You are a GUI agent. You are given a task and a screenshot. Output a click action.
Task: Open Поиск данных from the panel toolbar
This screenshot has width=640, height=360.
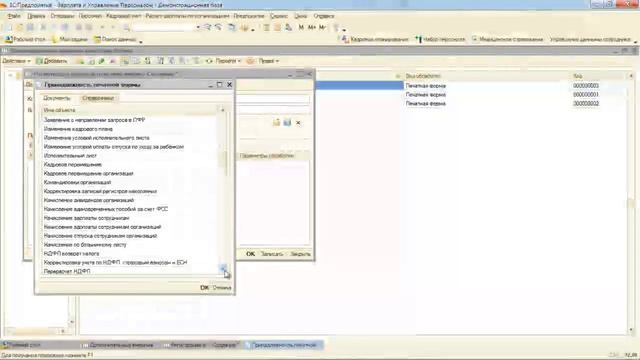click(116, 39)
